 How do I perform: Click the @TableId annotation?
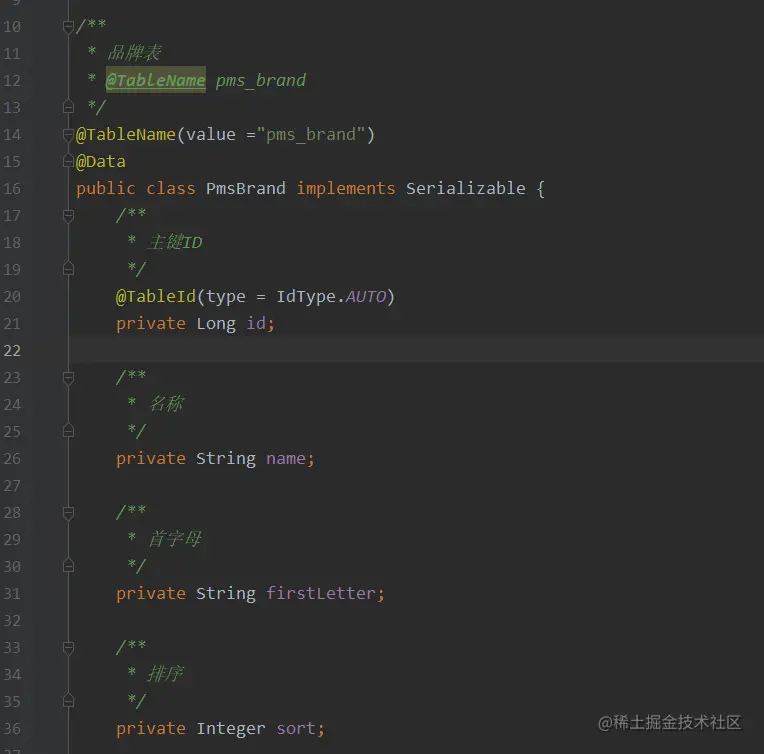[156, 296]
